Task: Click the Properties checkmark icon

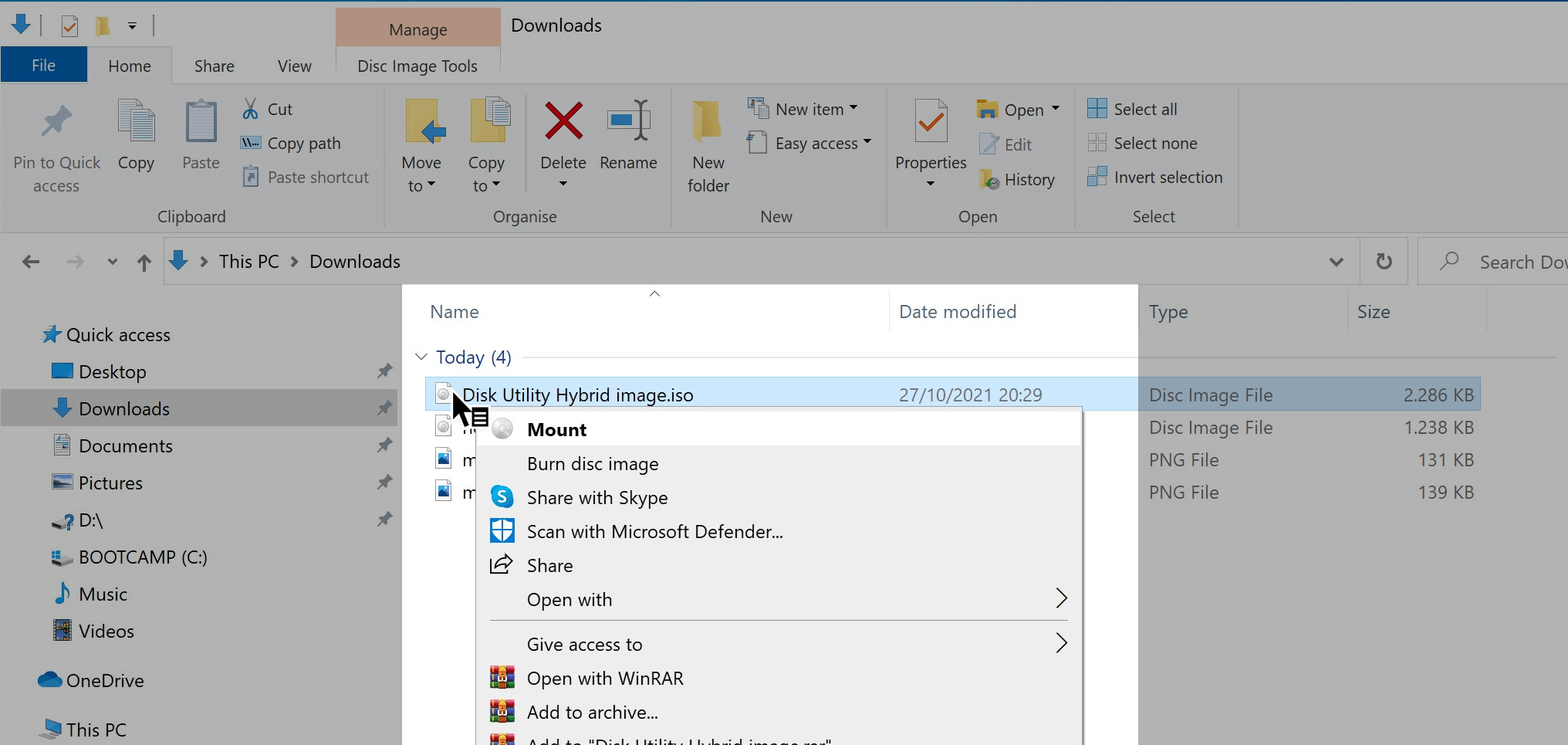Action: tap(931, 120)
